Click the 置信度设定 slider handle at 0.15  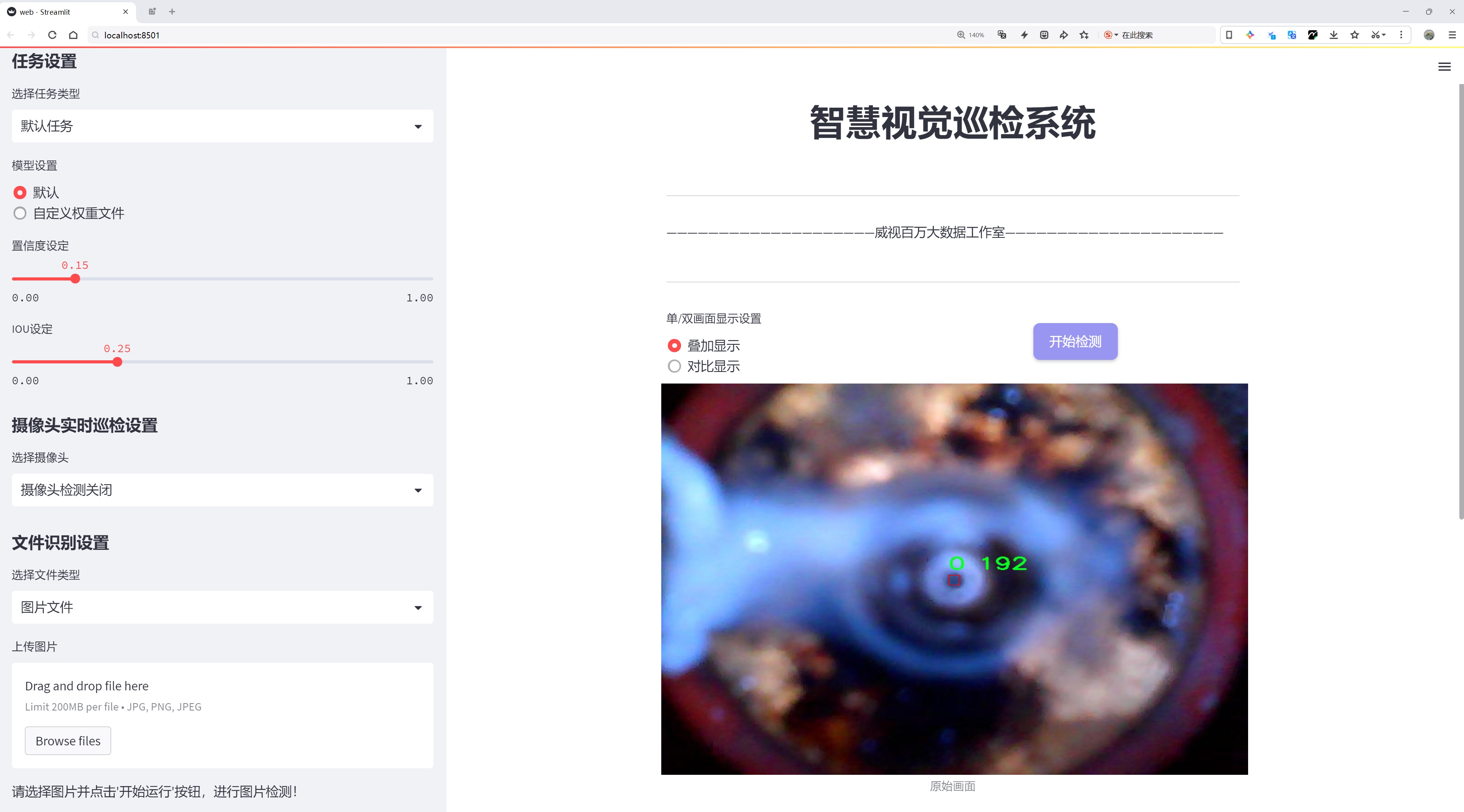[x=75, y=279]
